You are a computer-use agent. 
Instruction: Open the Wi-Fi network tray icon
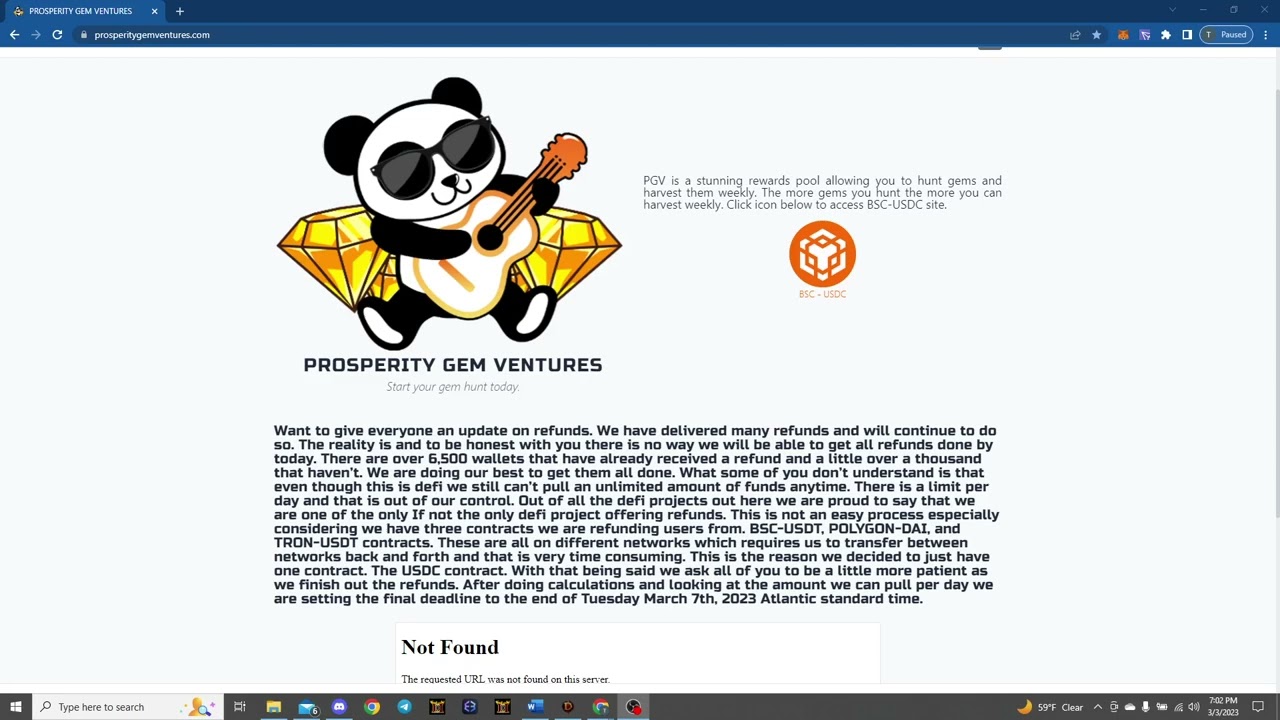1178,707
